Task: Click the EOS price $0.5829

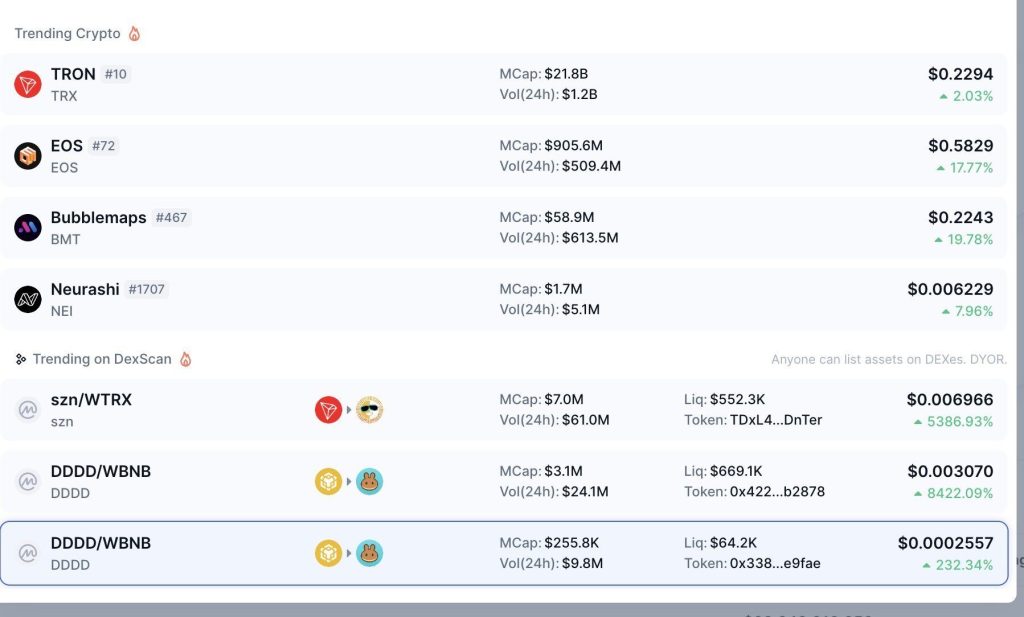Action: [x=960, y=146]
